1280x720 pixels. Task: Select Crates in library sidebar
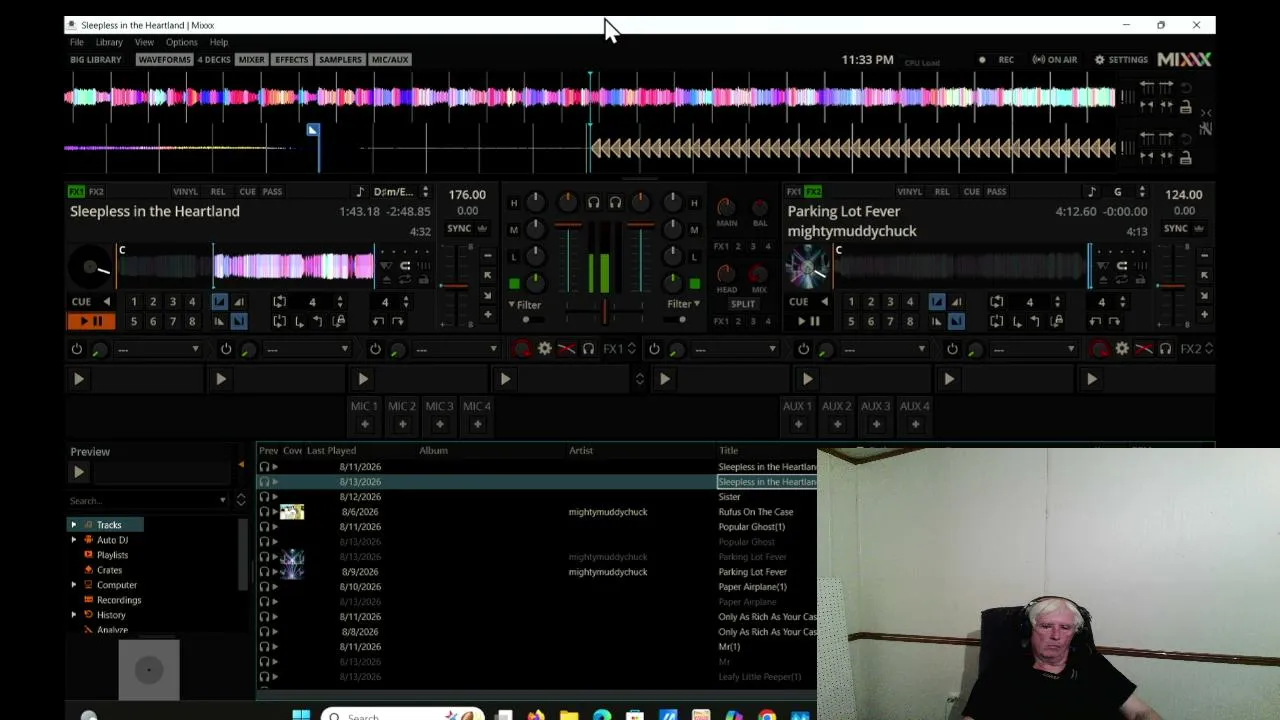[109, 570]
